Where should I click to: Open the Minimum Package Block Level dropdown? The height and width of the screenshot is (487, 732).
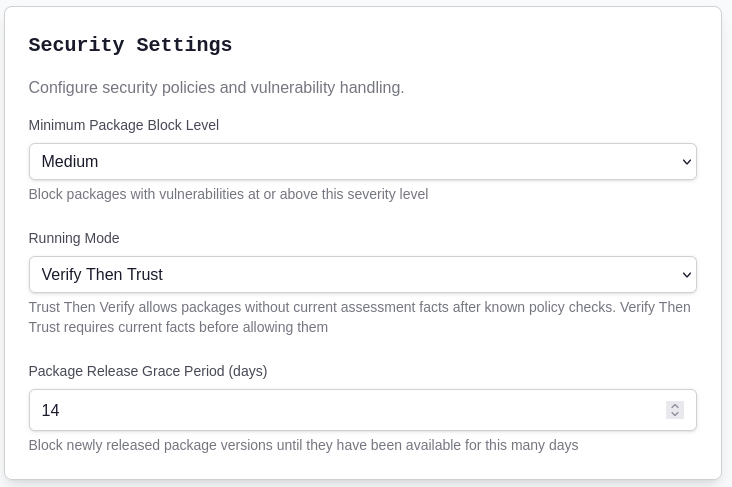363,162
